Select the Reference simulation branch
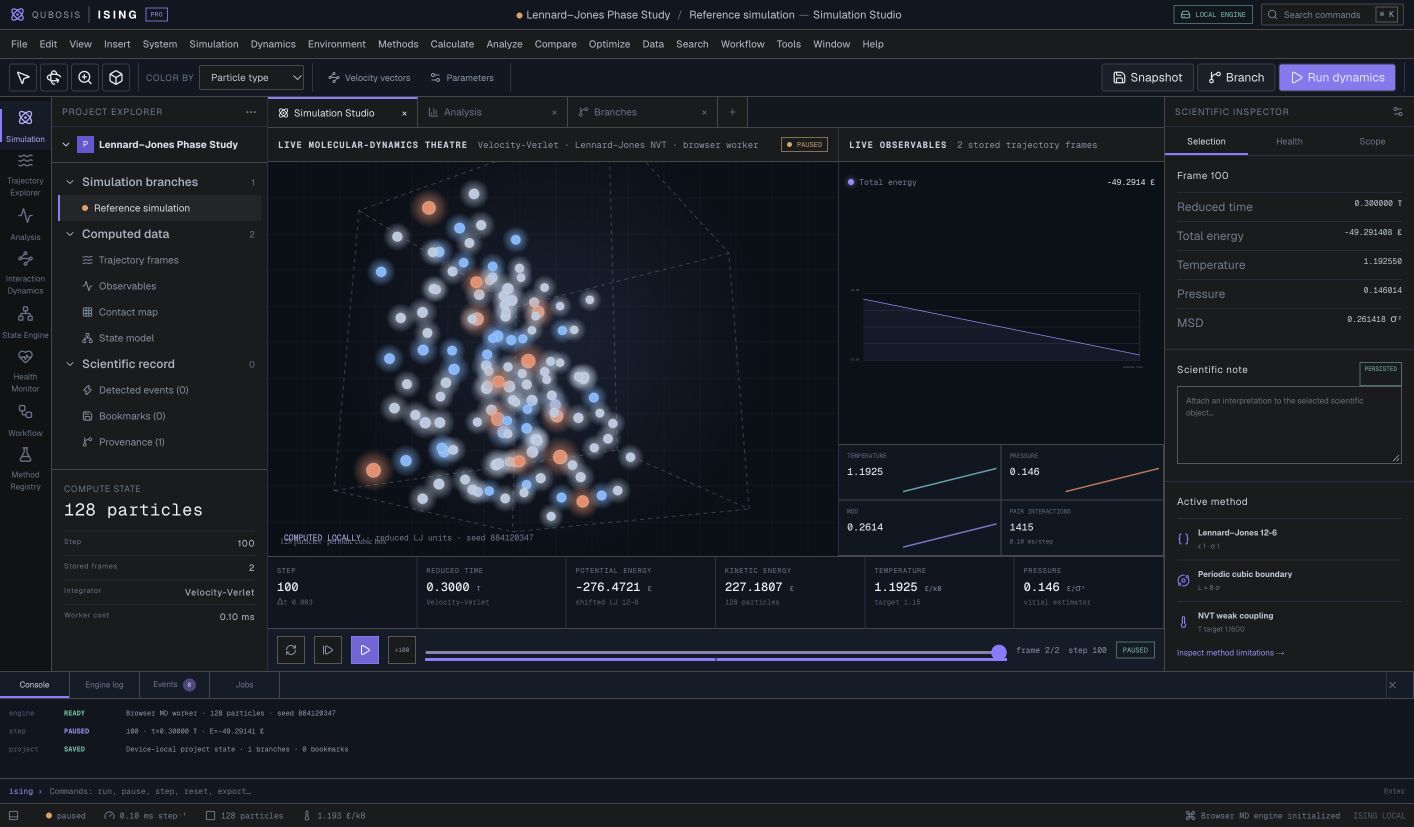 160,208
